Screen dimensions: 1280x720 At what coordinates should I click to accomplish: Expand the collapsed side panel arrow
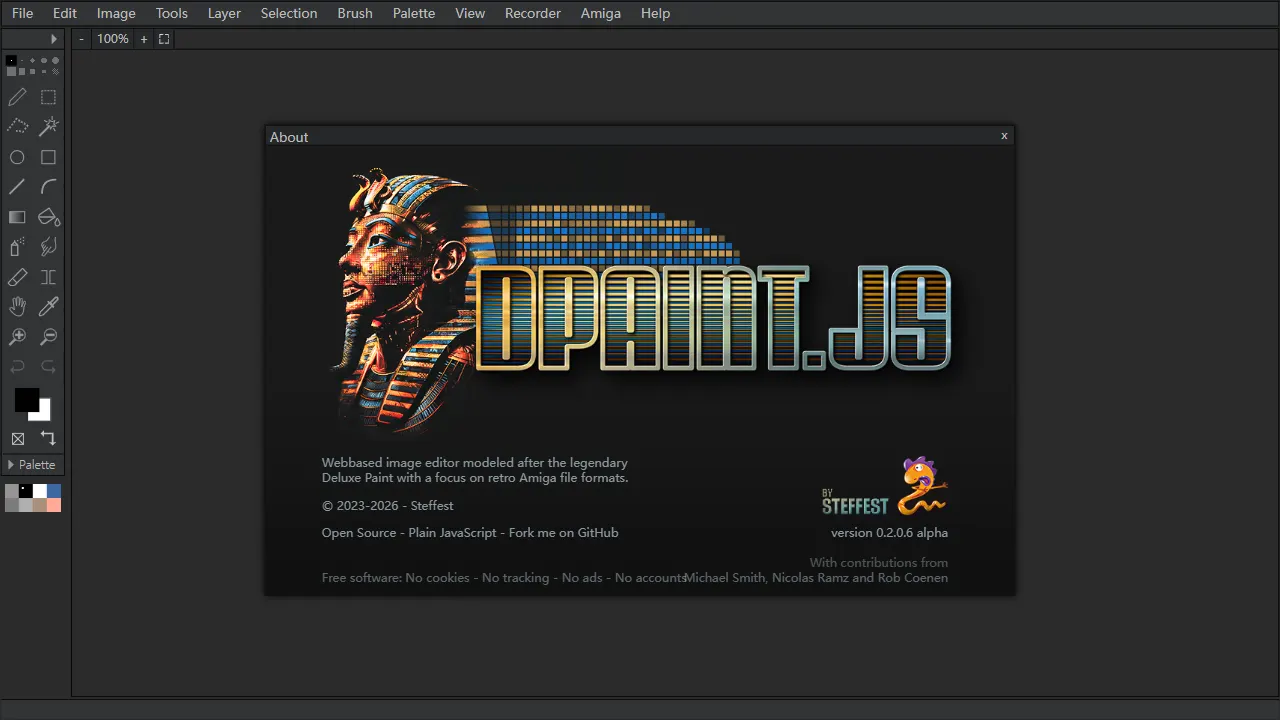[x=54, y=39]
